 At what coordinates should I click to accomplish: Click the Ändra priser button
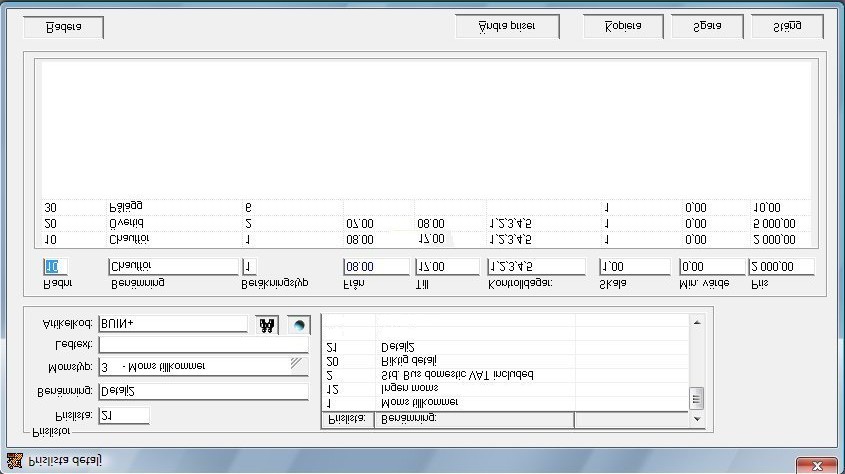(507, 26)
